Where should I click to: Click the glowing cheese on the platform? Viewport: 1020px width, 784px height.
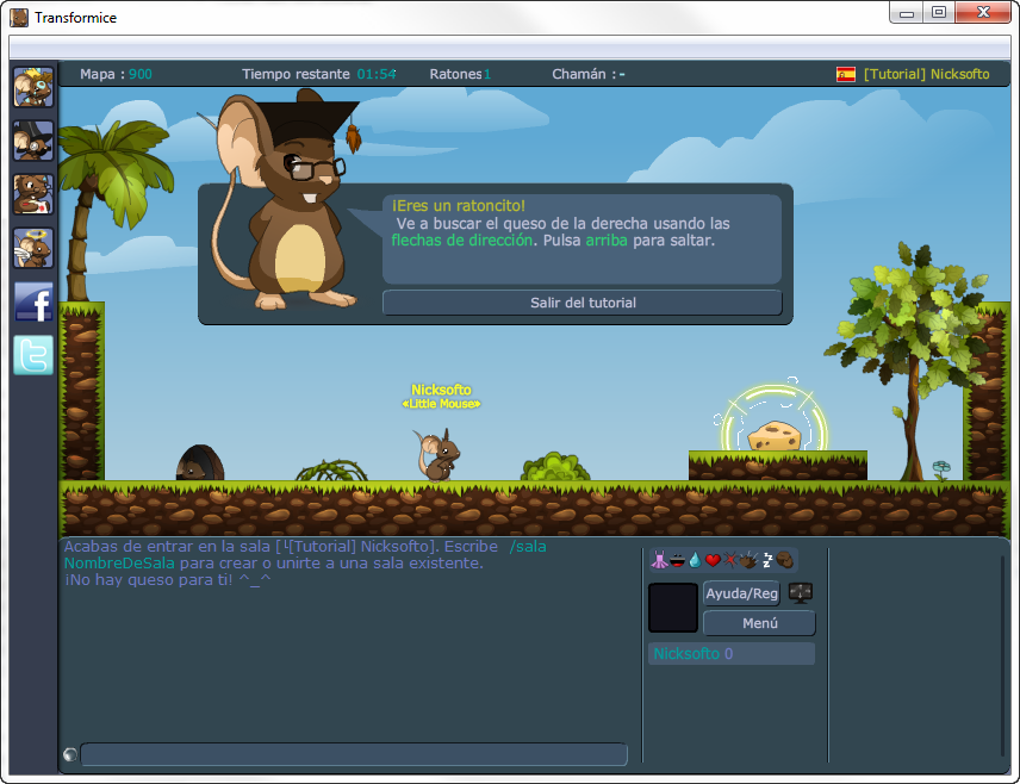[774, 436]
